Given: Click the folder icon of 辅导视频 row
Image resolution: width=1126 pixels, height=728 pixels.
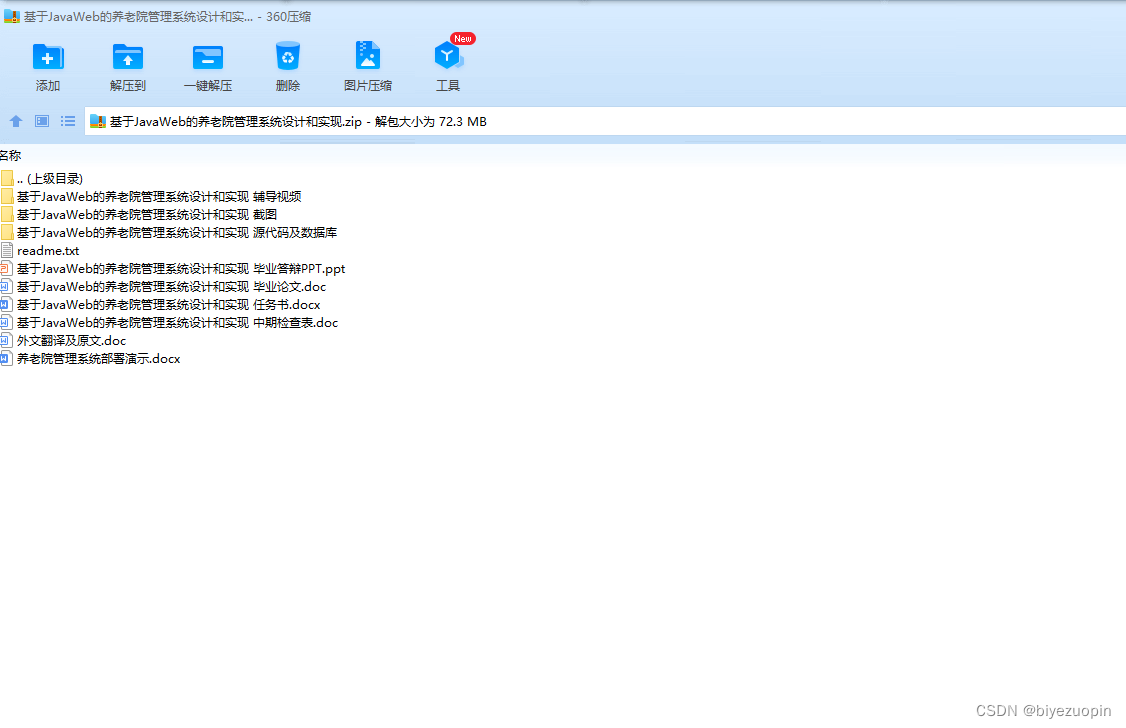Looking at the screenshot, I should (6, 196).
